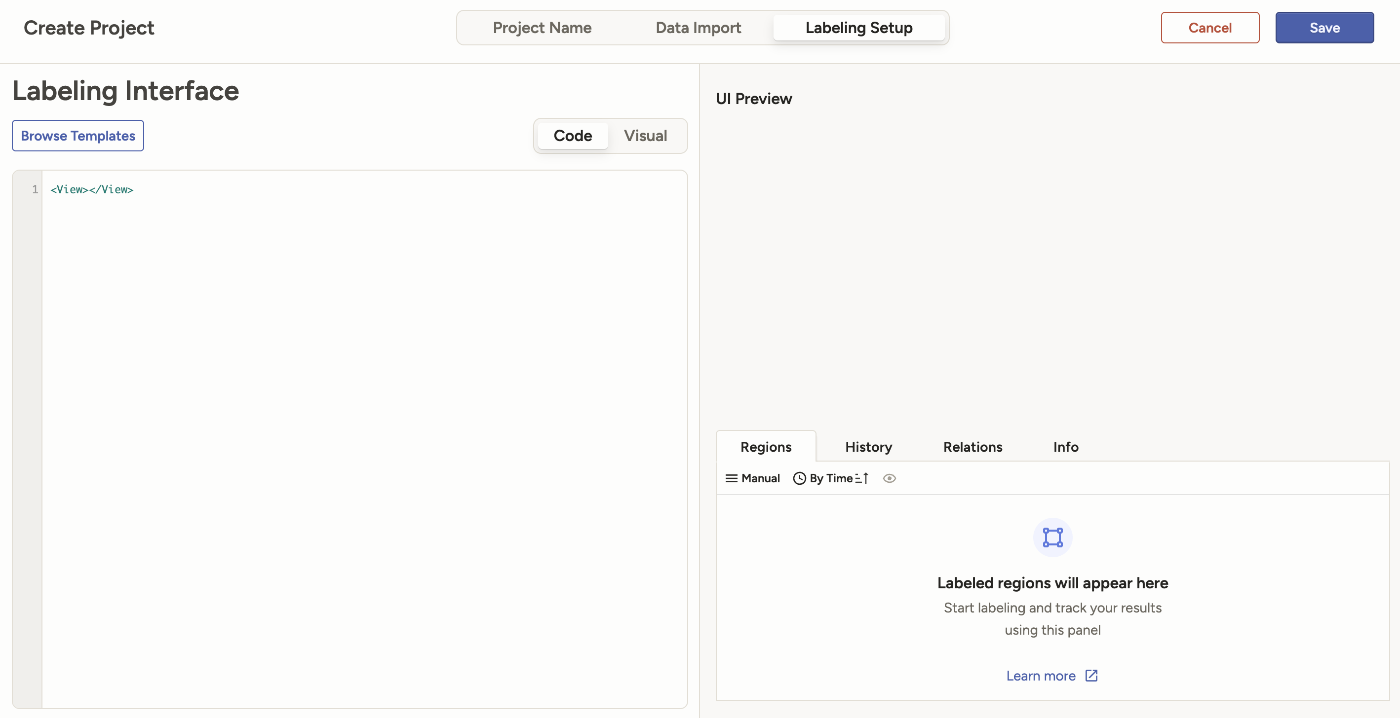Open the History tab
Viewport: 1400px width, 718px height.
[868, 447]
